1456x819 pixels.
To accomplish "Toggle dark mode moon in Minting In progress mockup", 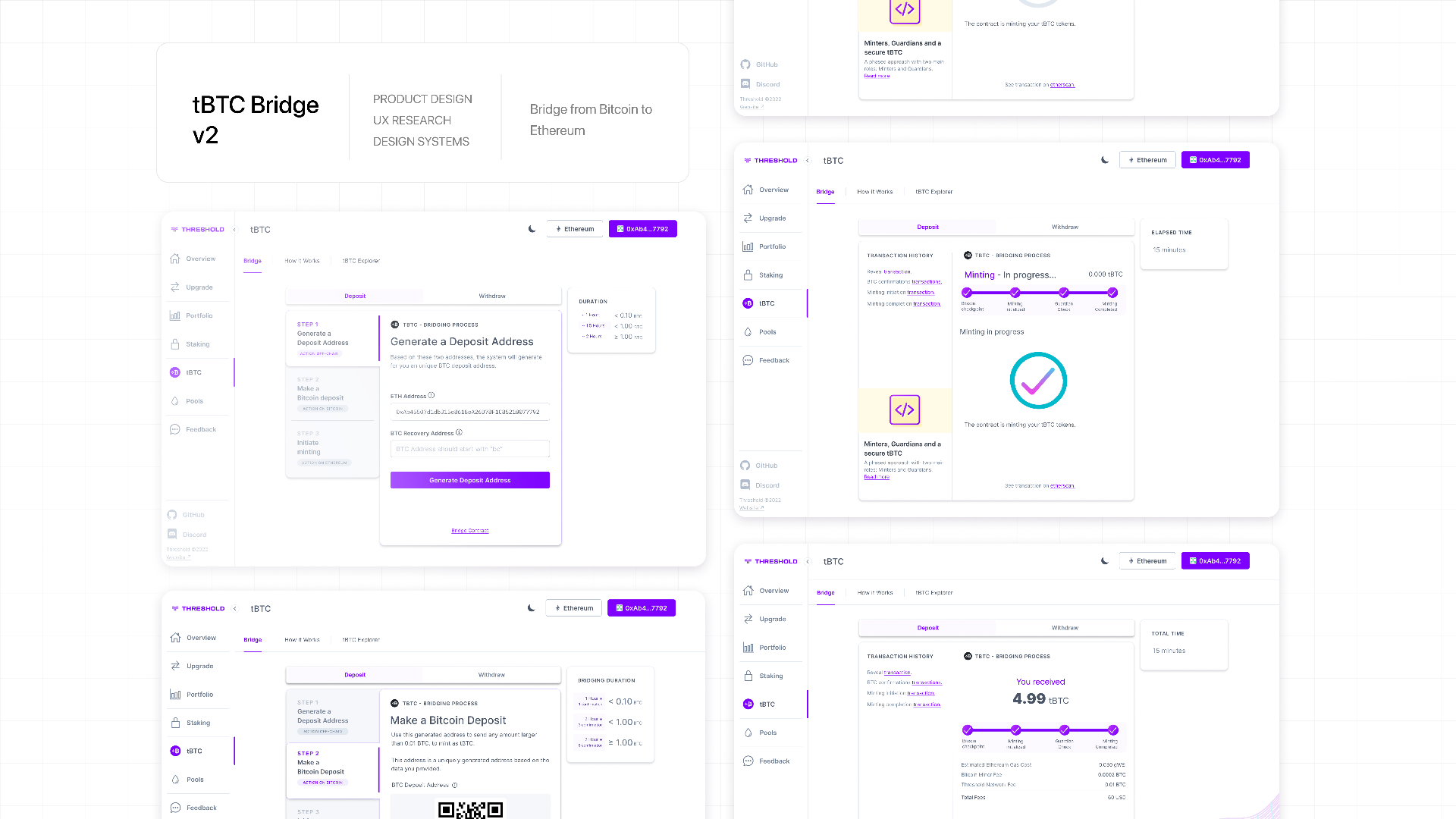I will (1105, 160).
